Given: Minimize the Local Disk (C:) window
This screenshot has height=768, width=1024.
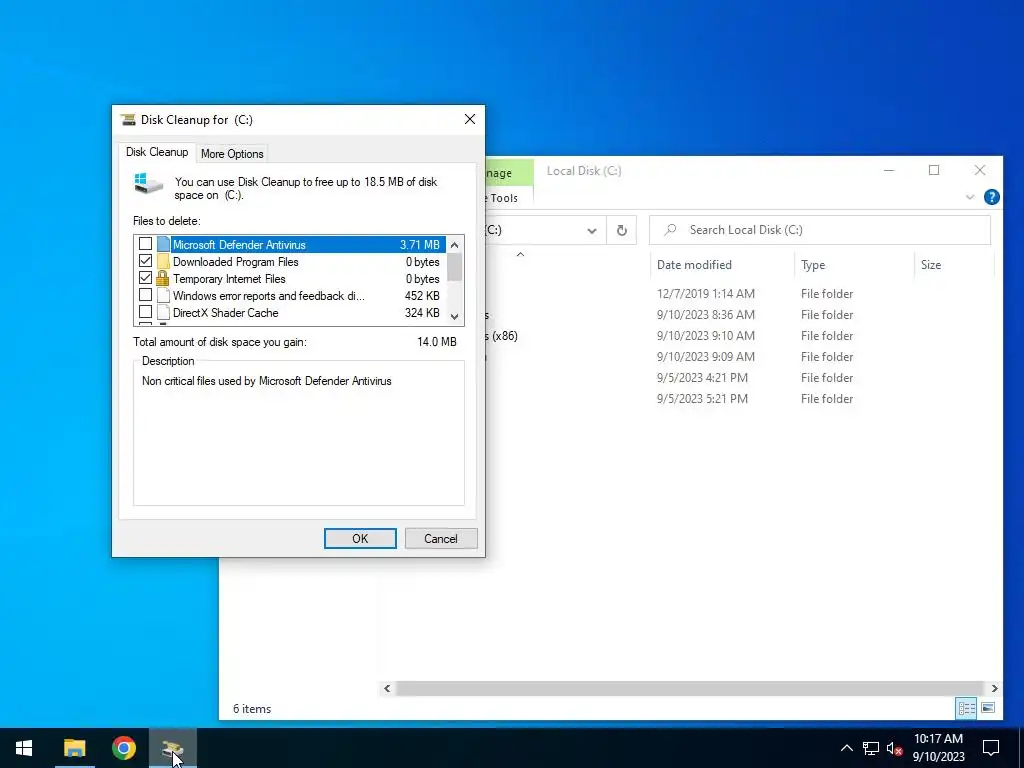Looking at the screenshot, I should click(x=889, y=170).
